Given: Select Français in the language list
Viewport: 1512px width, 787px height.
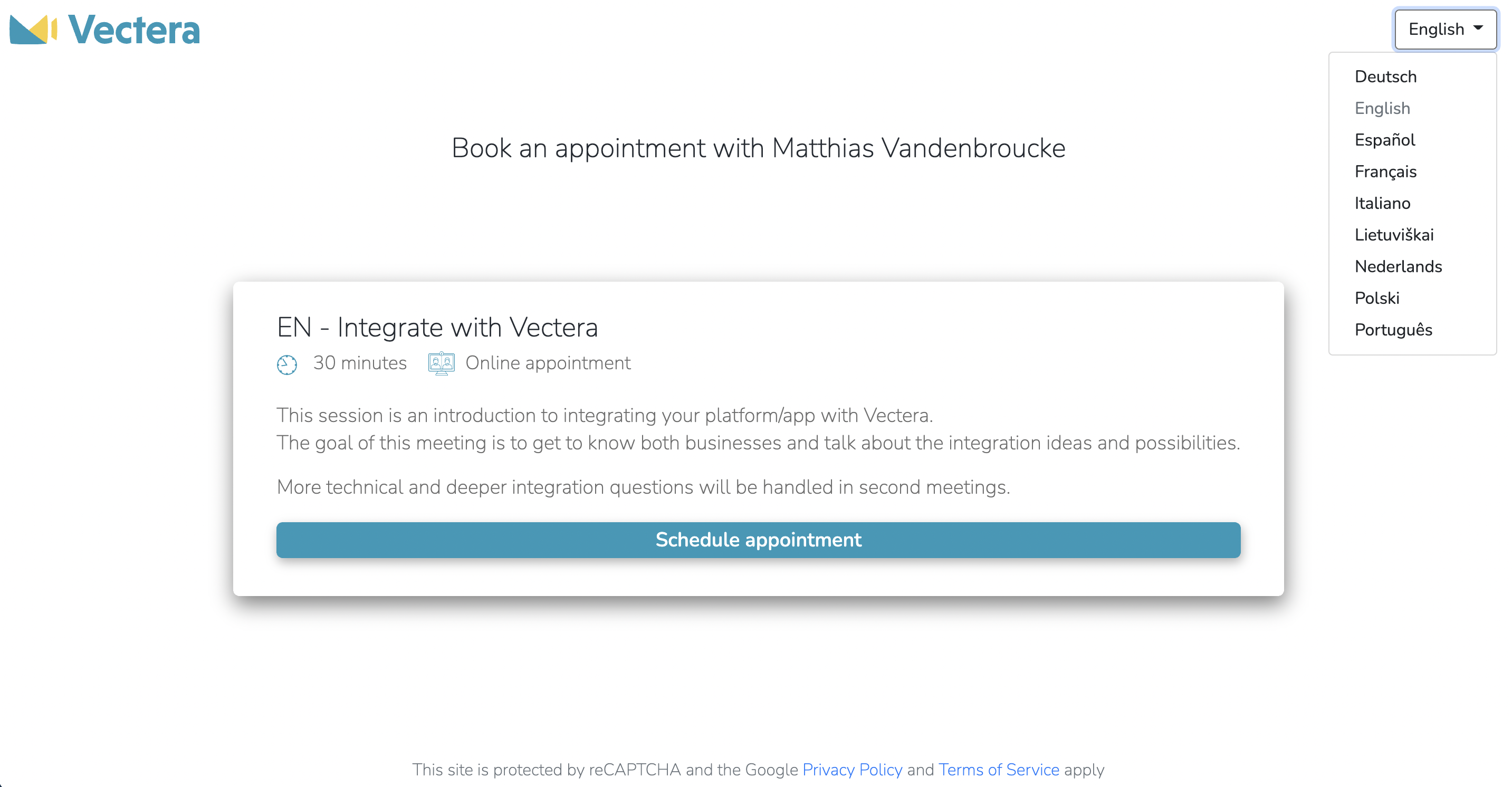Looking at the screenshot, I should 1385,172.
